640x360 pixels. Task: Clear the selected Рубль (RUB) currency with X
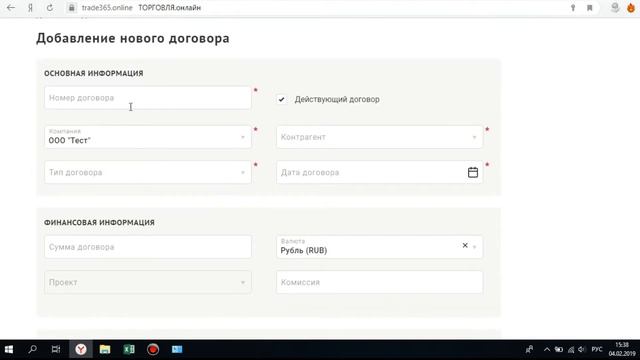(465, 245)
